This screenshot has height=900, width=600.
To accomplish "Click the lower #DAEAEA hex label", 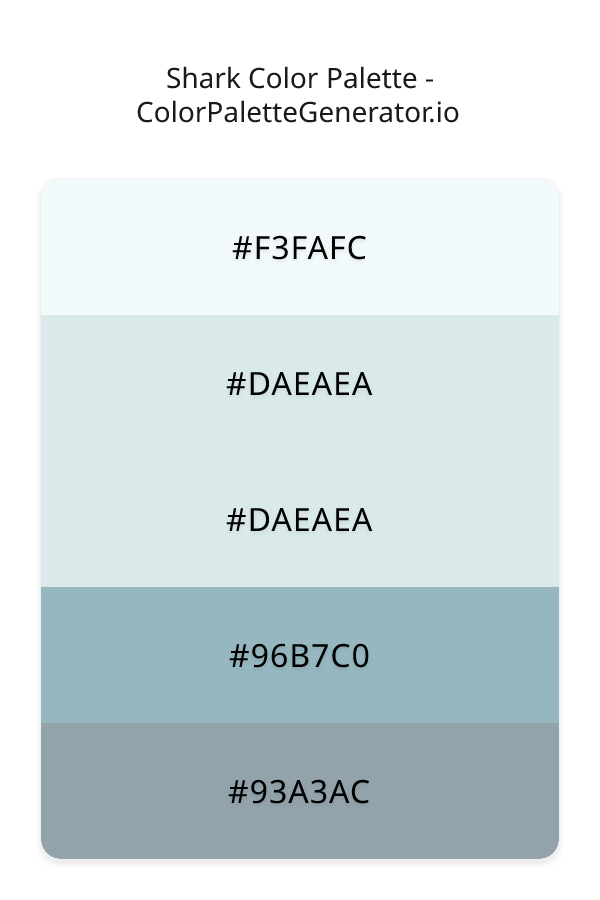I will [x=300, y=520].
